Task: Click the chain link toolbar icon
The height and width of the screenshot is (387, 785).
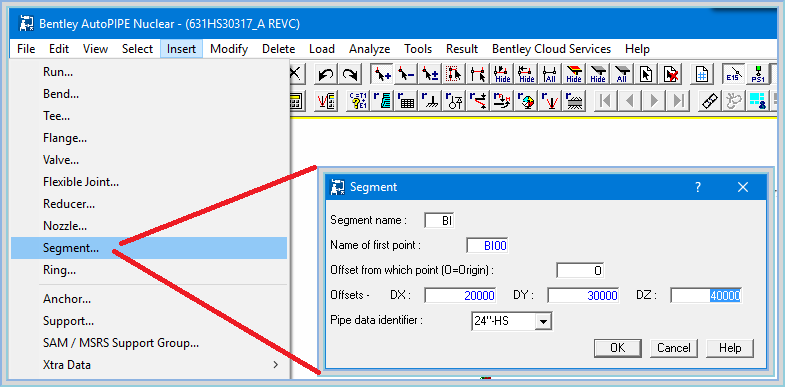Action: click(x=708, y=101)
